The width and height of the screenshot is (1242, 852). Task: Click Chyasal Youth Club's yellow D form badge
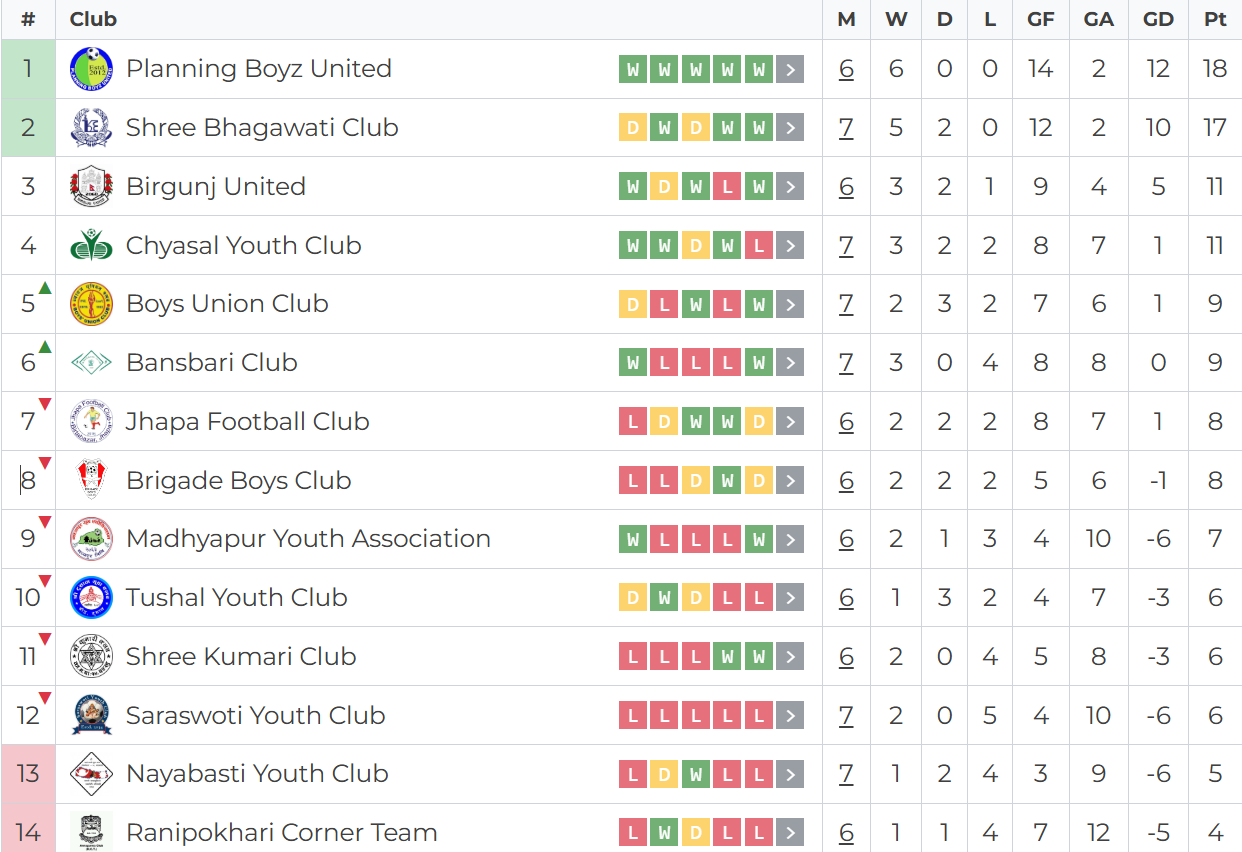pos(696,245)
